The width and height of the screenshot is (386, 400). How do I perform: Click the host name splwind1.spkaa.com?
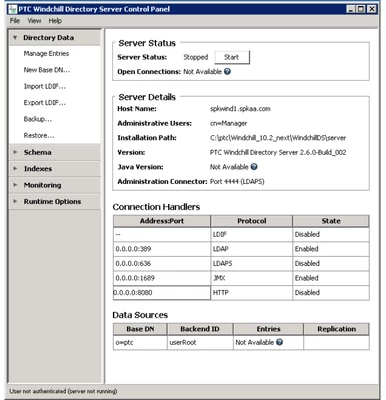[x=240, y=109]
